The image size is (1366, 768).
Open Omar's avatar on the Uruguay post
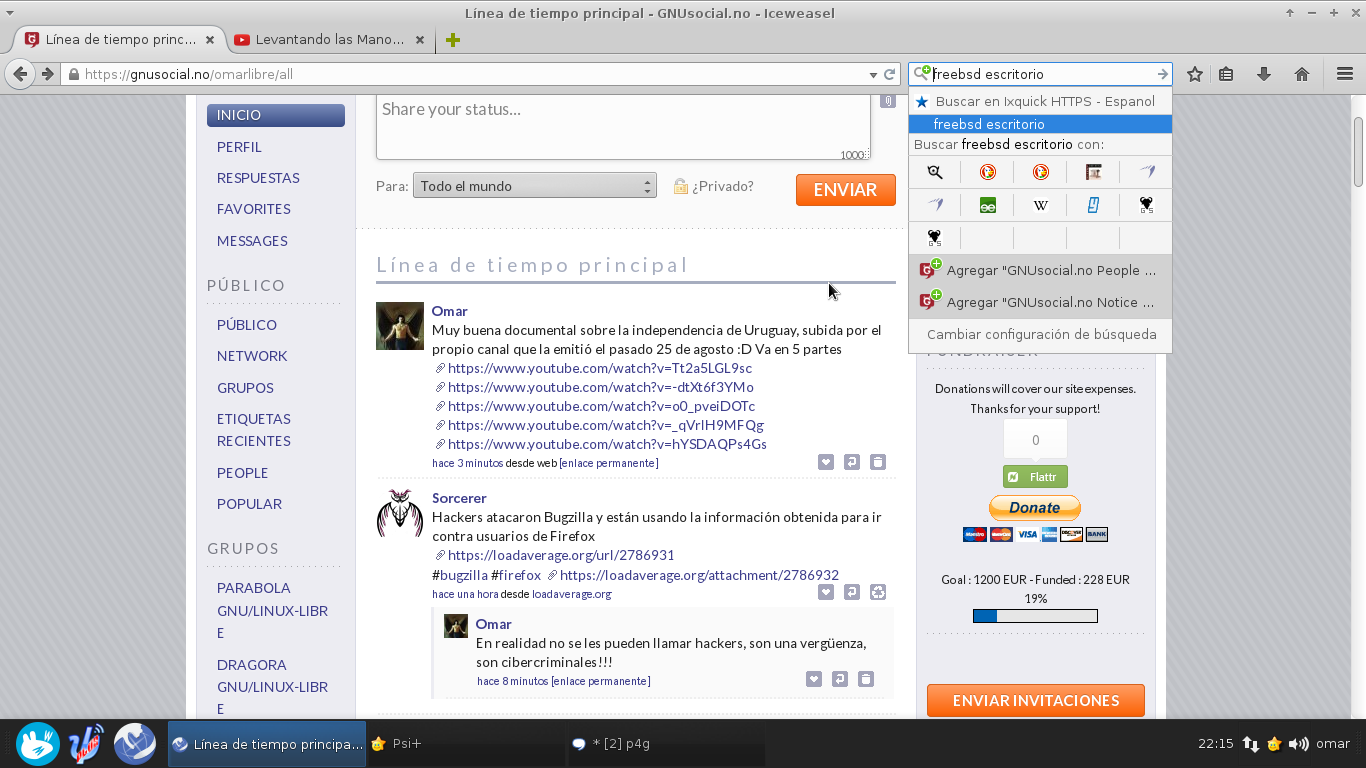[x=400, y=326]
